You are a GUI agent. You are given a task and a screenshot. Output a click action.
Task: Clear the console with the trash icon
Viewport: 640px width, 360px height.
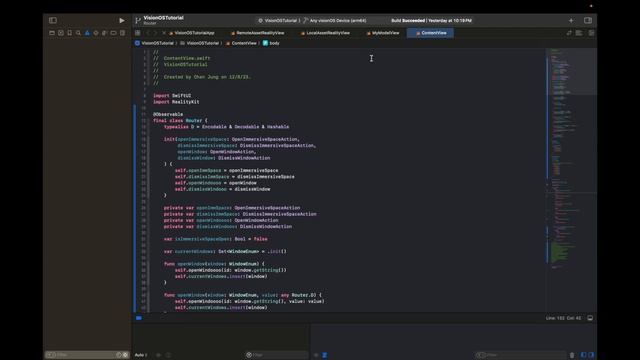[572, 355]
